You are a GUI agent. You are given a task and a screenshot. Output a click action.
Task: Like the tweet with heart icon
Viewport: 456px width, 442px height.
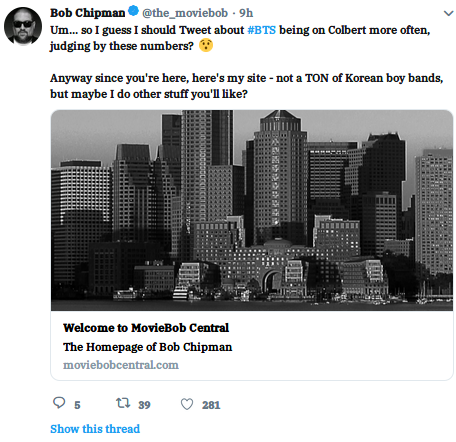[187, 404]
